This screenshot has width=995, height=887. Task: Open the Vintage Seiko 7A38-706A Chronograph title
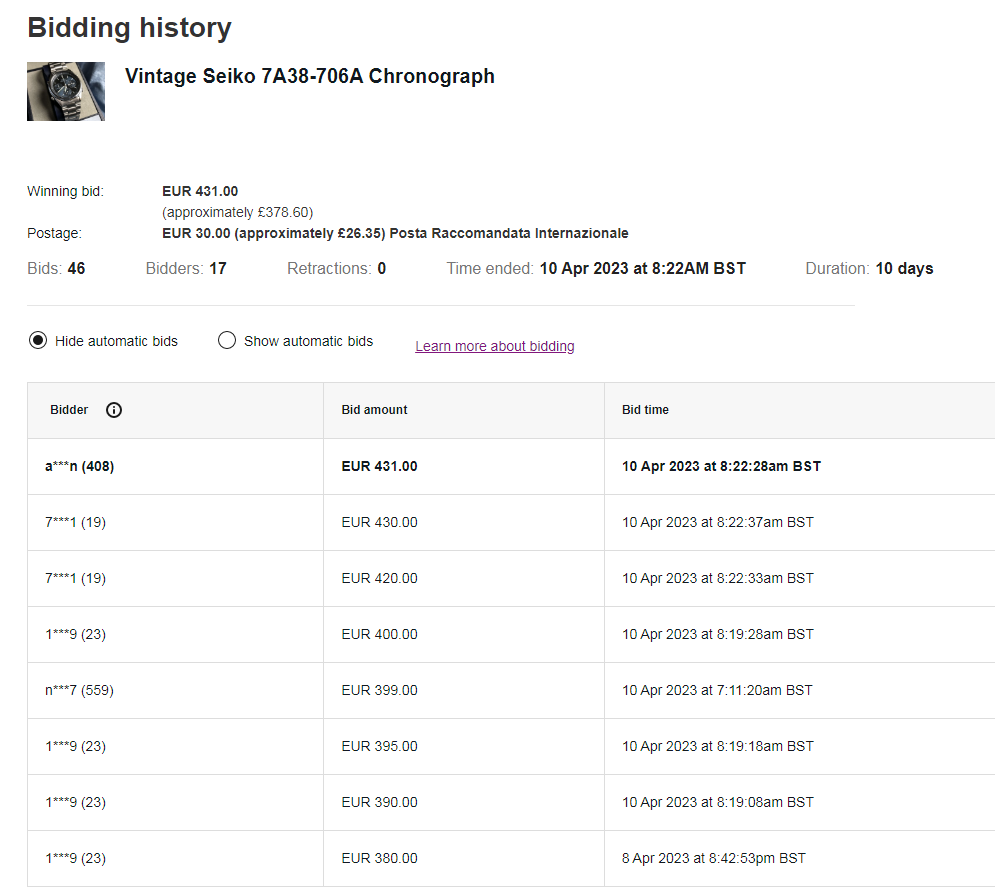pyautogui.click(x=309, y=76)
